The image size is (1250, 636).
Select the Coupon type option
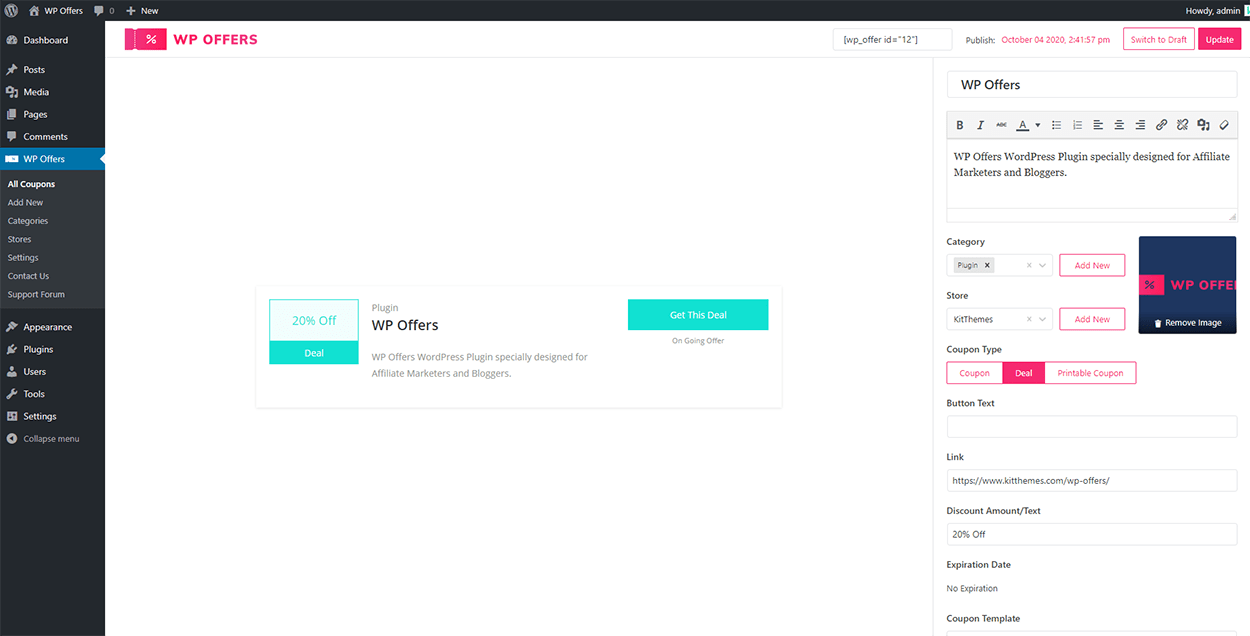975,373
